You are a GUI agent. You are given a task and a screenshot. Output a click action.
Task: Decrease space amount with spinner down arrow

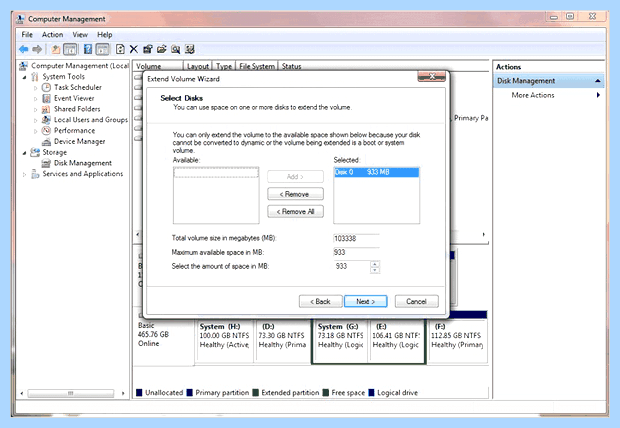[375, 270]
